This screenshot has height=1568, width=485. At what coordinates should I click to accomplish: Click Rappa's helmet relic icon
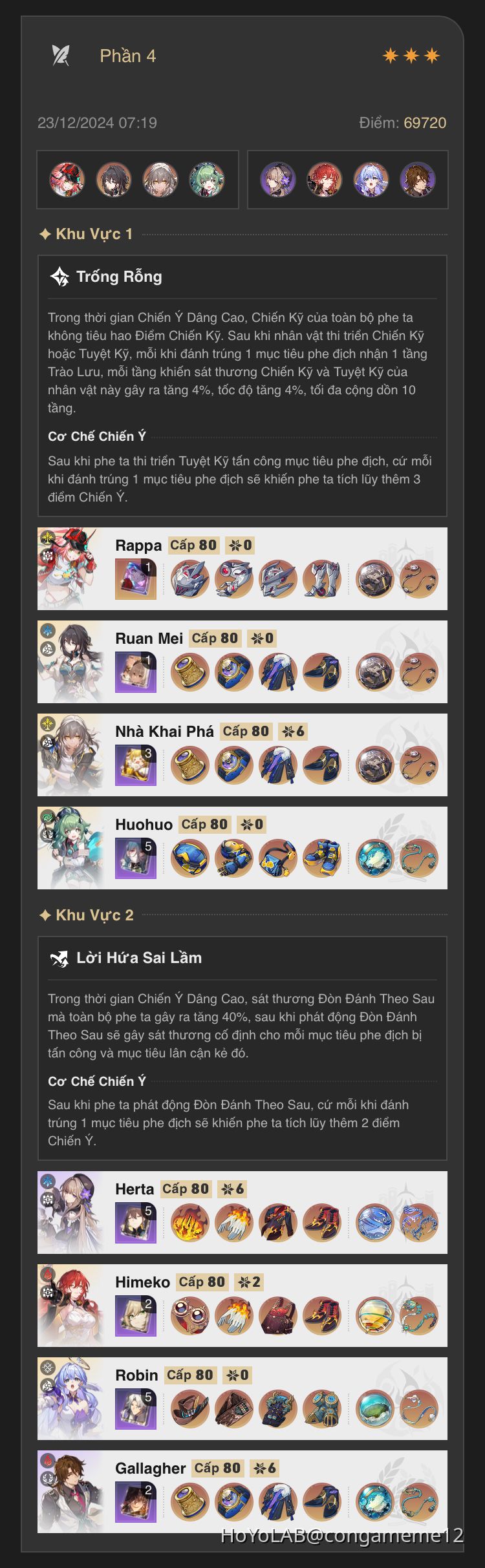(x=190, y=579)
